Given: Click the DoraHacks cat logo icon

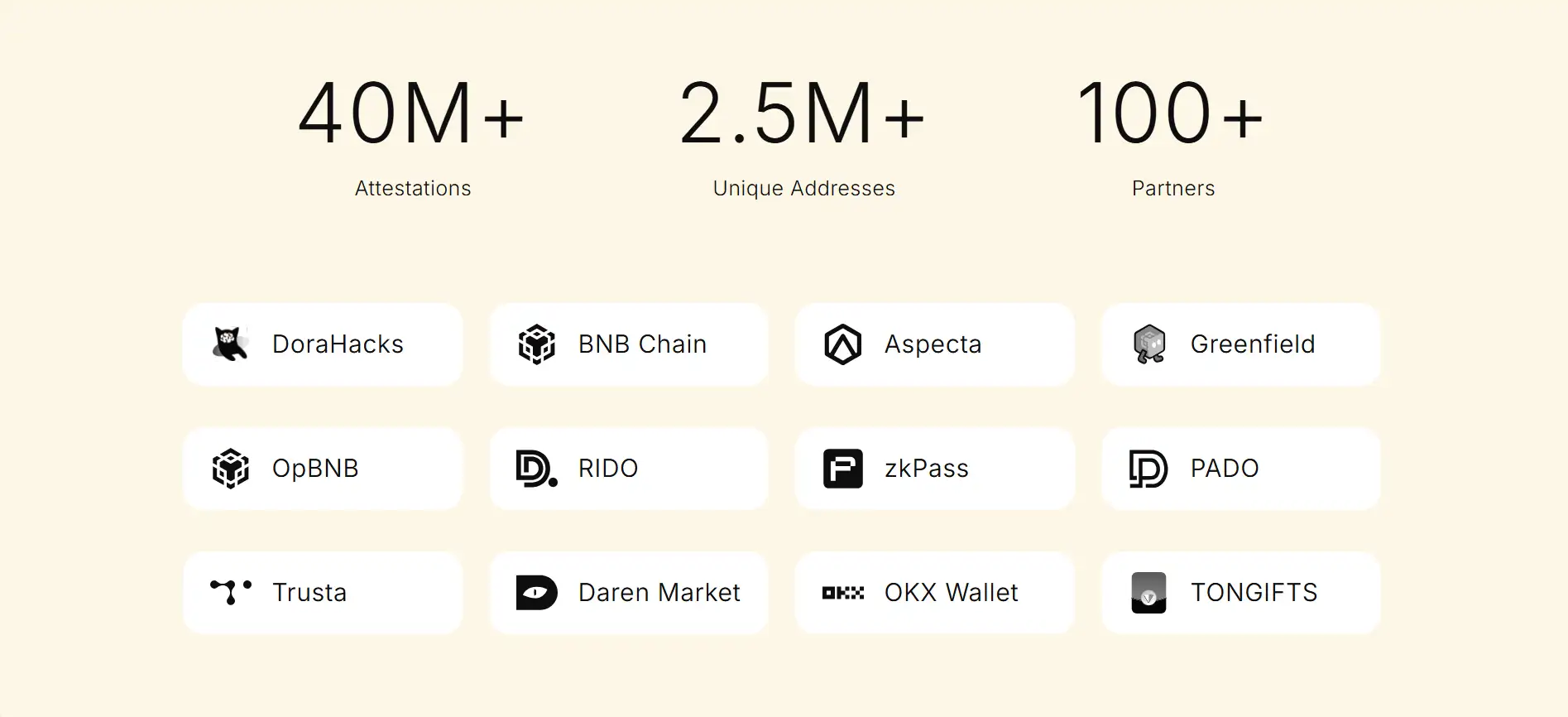Looking at the screenshot, I should (x=231, y=344).
